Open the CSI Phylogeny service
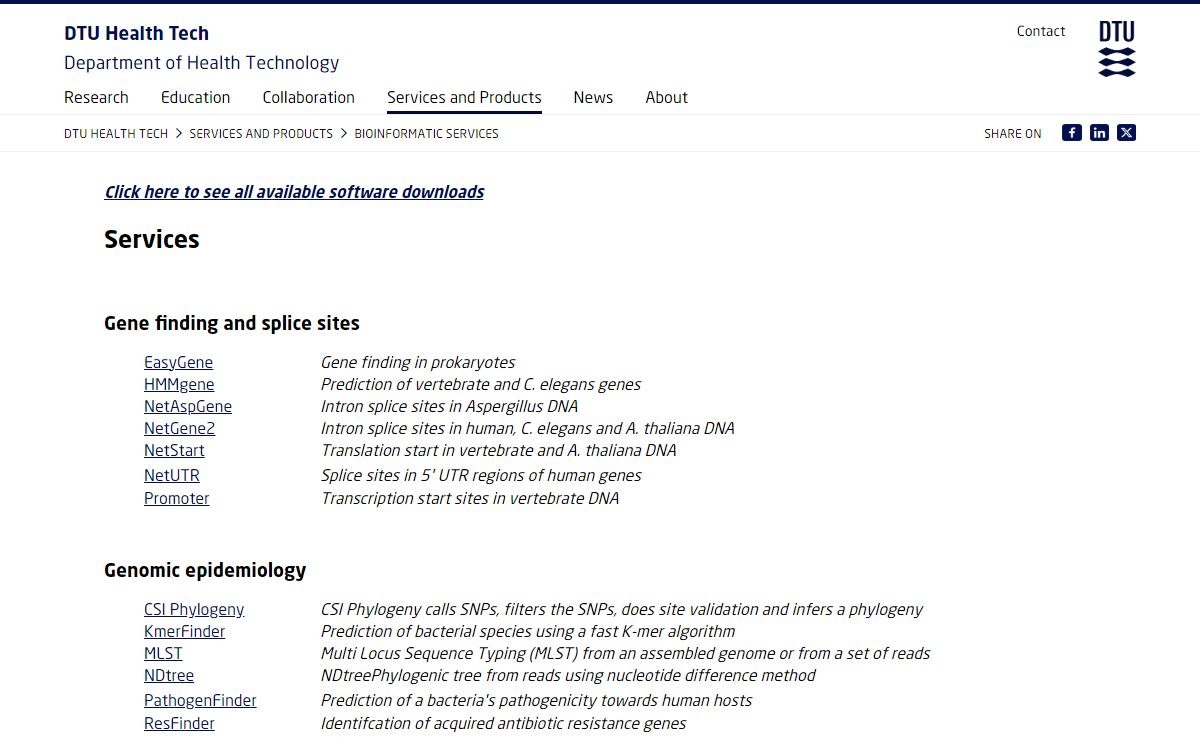The width and height of the screenshot is (1200, 740). tap(194, 609)
